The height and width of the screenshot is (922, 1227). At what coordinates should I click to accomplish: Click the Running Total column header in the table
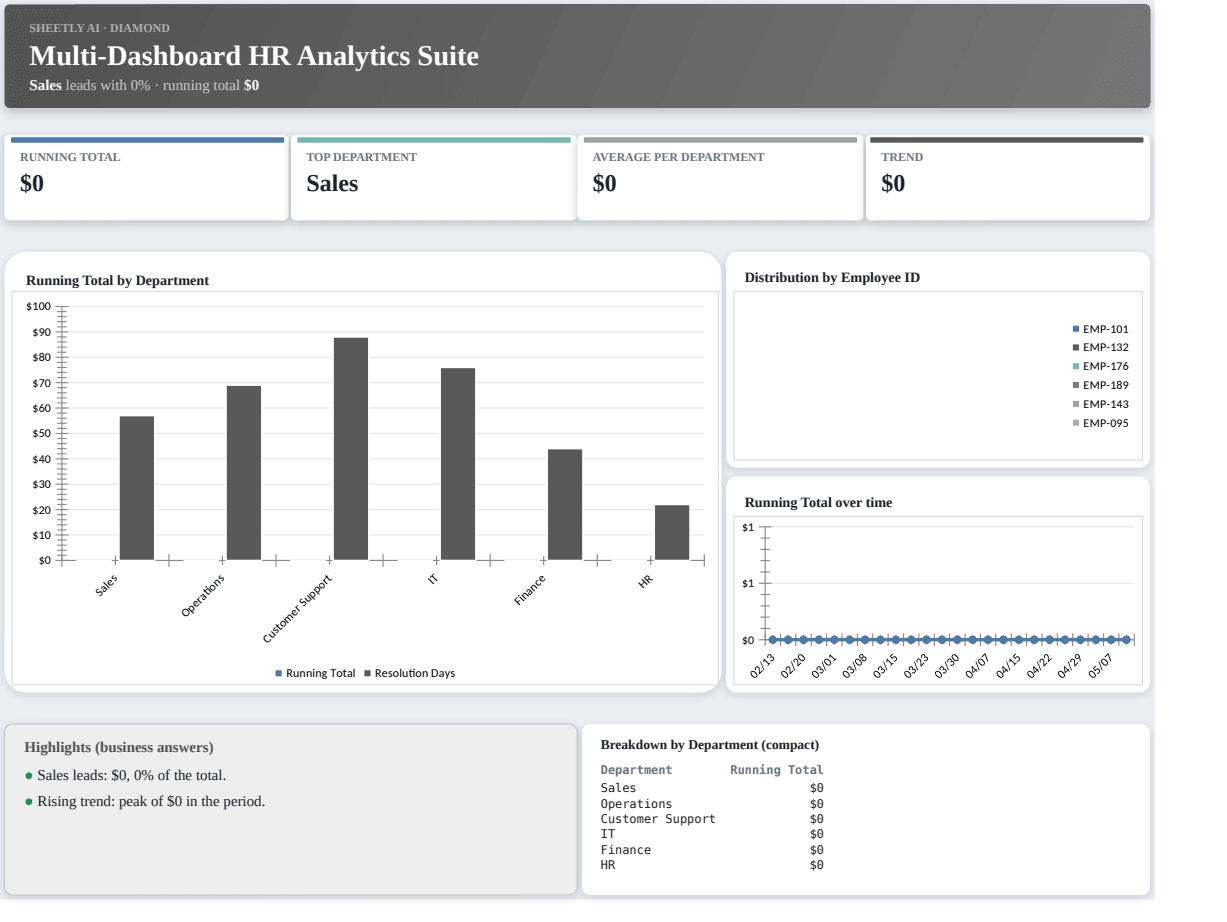click(777, 770)
